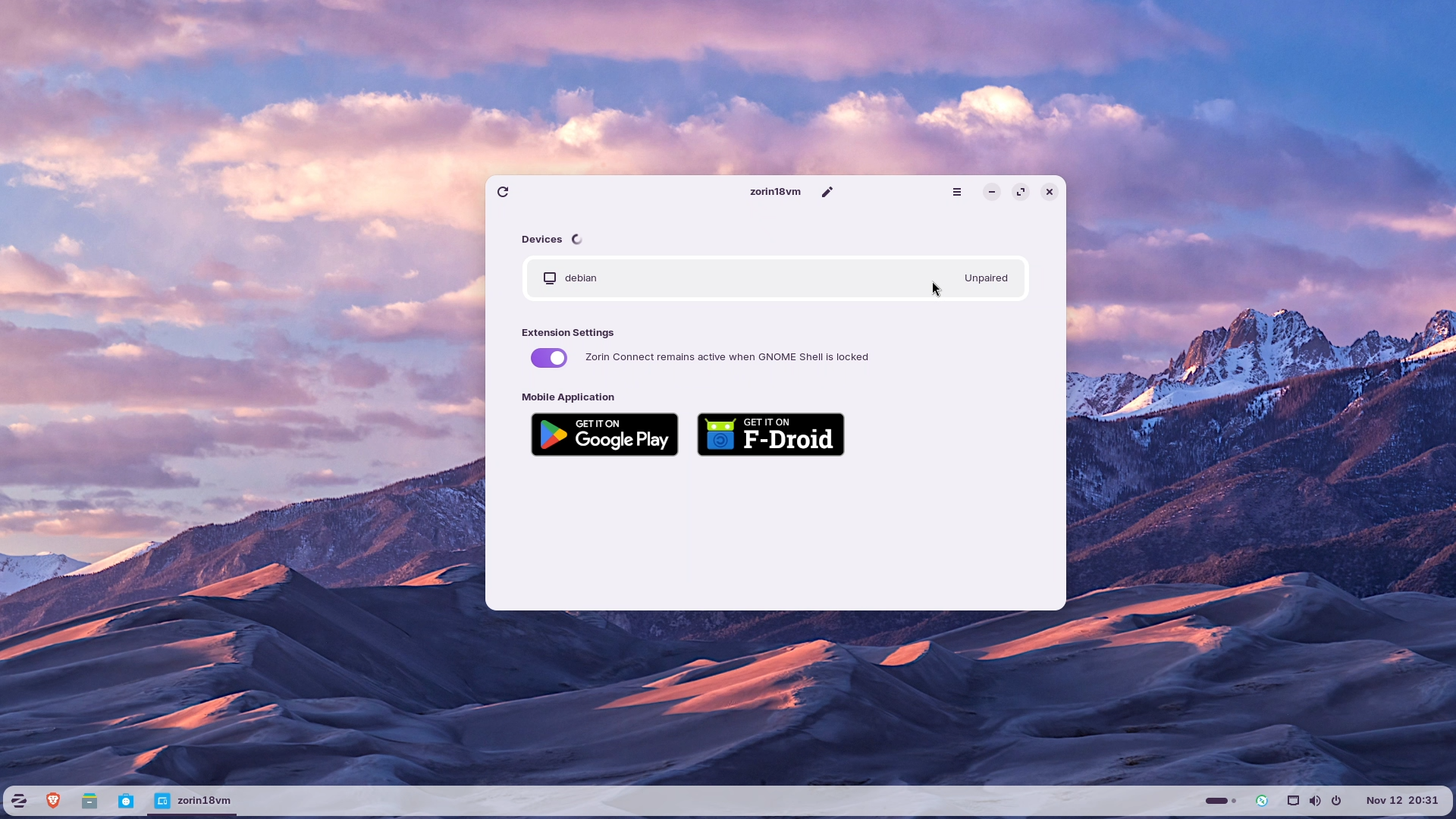
Task: Open the volume control in the tray
Action: (x=1314, y=801)
